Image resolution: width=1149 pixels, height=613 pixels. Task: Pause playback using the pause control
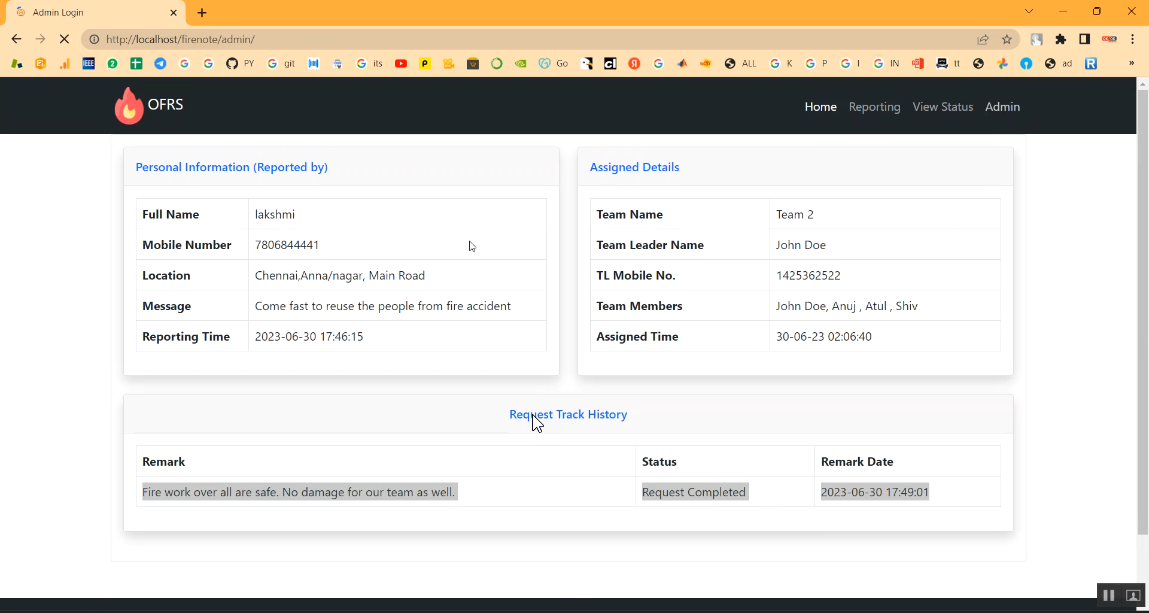[1109, 595]
